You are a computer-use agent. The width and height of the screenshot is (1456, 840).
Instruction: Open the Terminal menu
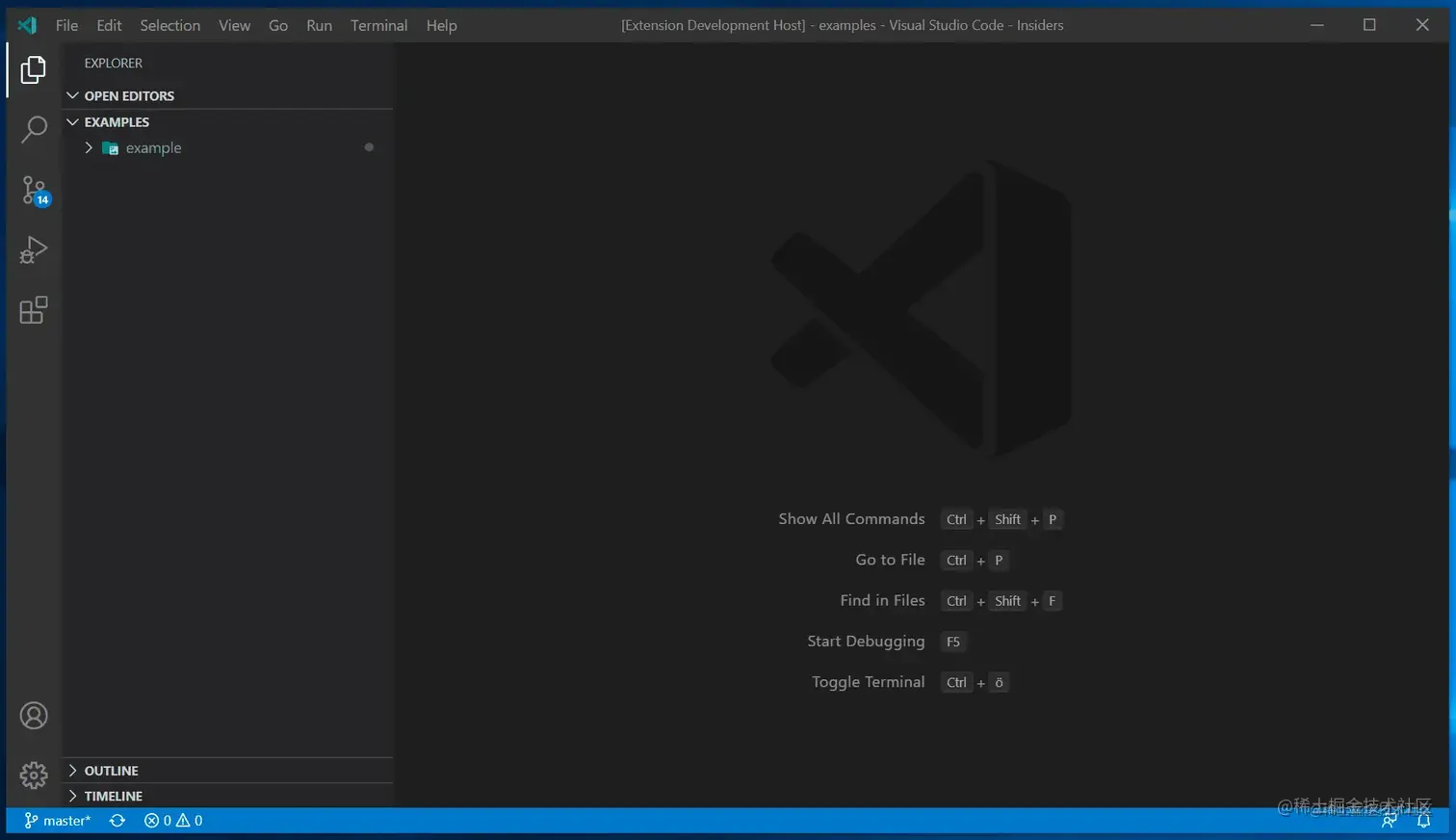(x=378, y=25)
